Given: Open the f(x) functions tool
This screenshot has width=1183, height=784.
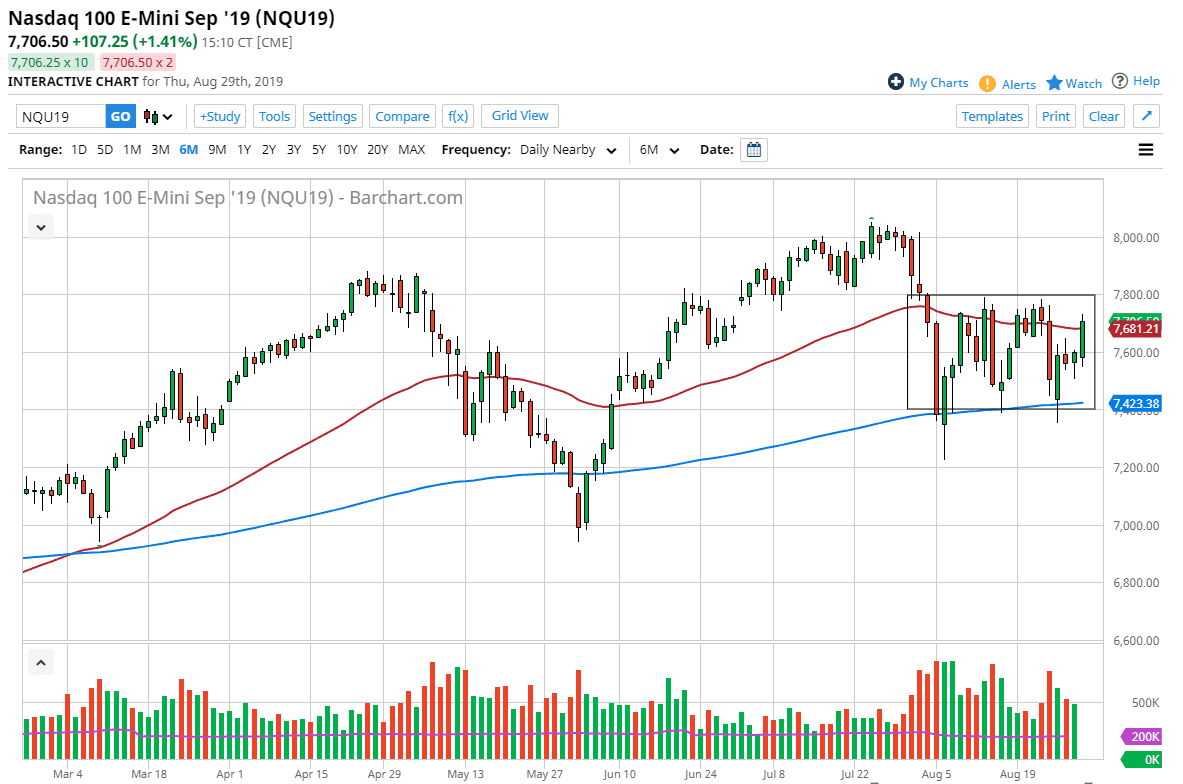Looking at the screenshot, I should (x=457, y=116).
